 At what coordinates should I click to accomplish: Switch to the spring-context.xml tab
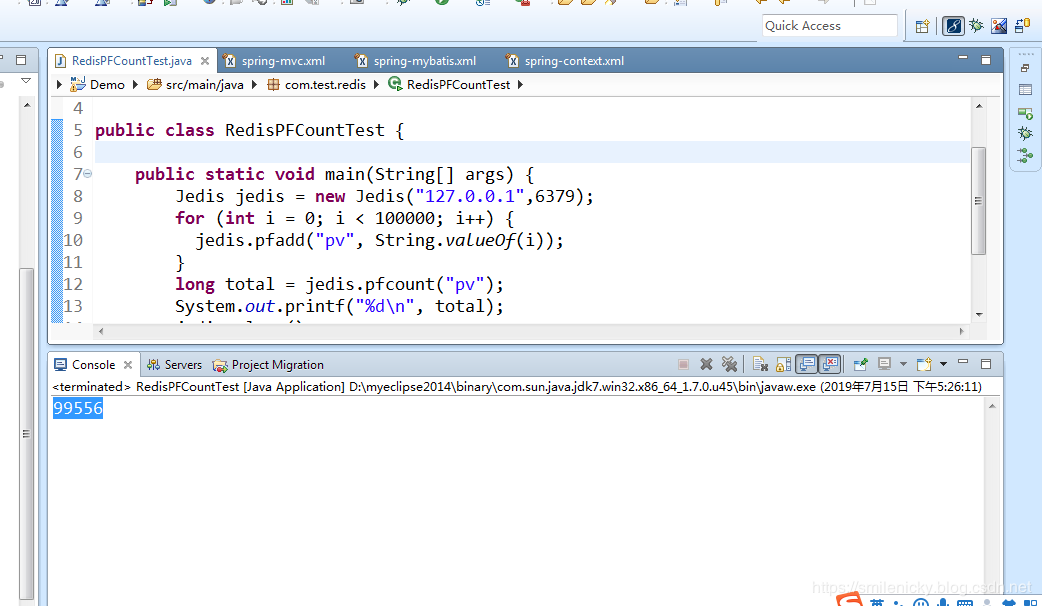click(x=574, y=60)
